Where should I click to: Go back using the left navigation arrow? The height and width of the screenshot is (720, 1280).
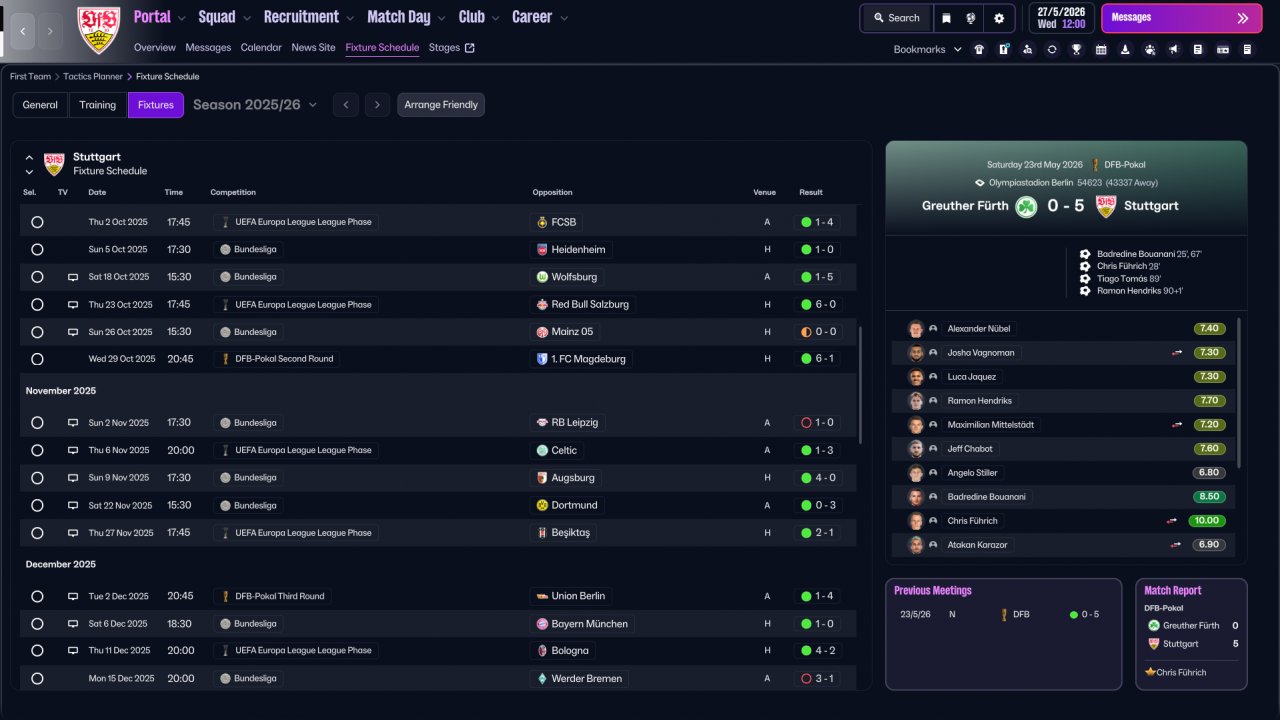[22, 31]
